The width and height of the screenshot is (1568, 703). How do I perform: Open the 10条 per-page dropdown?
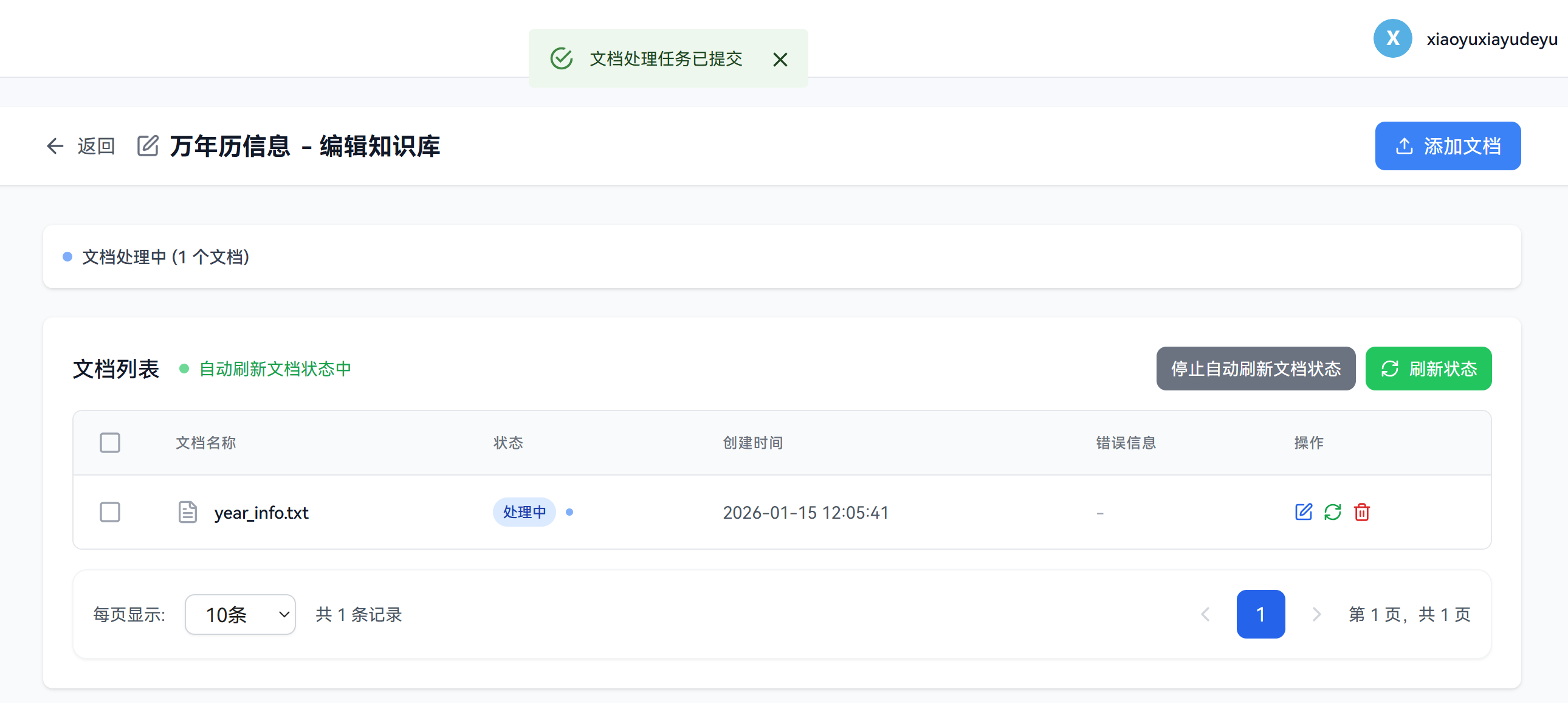click(240, 614)
